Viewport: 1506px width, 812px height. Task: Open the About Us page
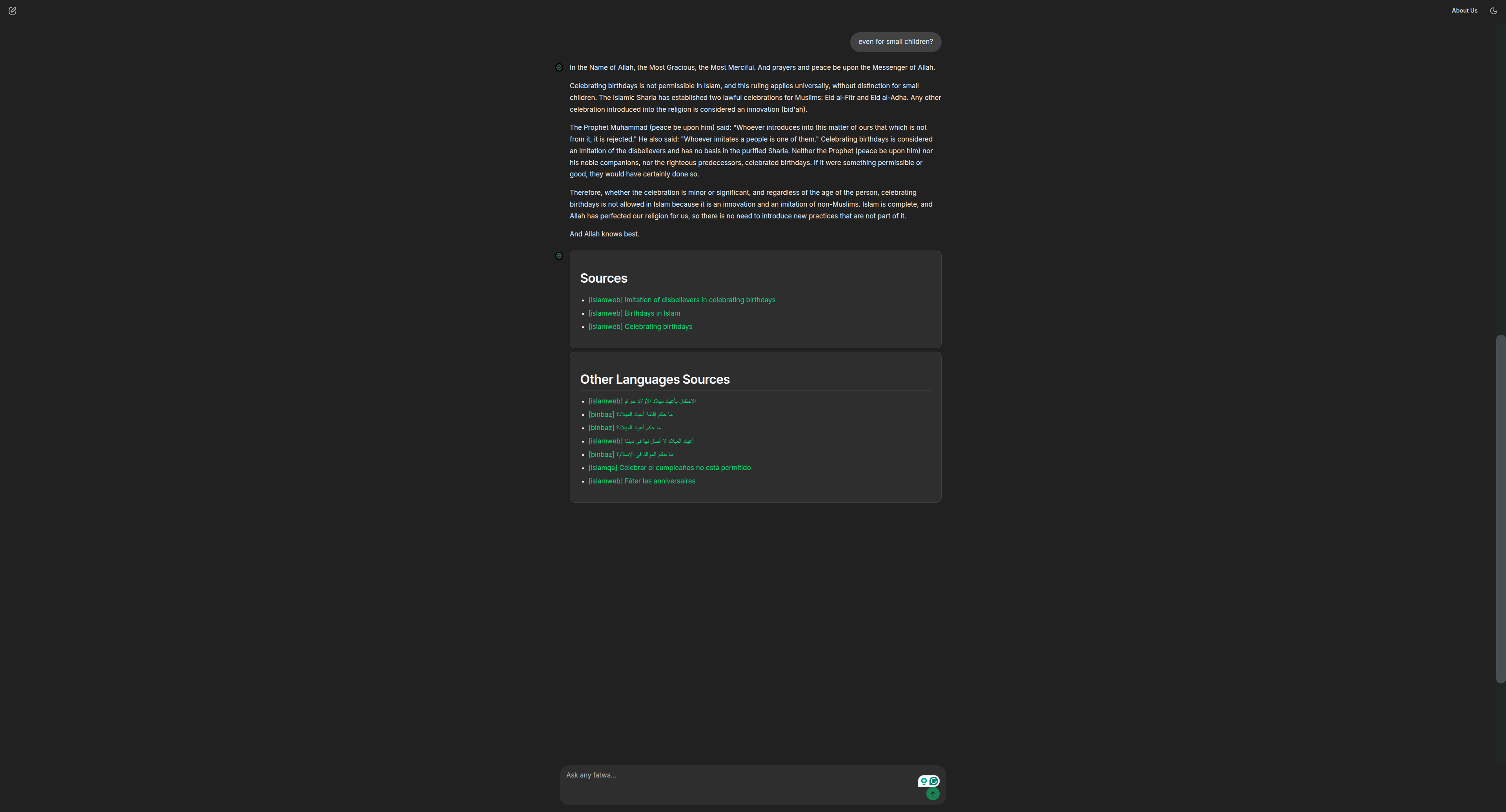(1464, 11)
